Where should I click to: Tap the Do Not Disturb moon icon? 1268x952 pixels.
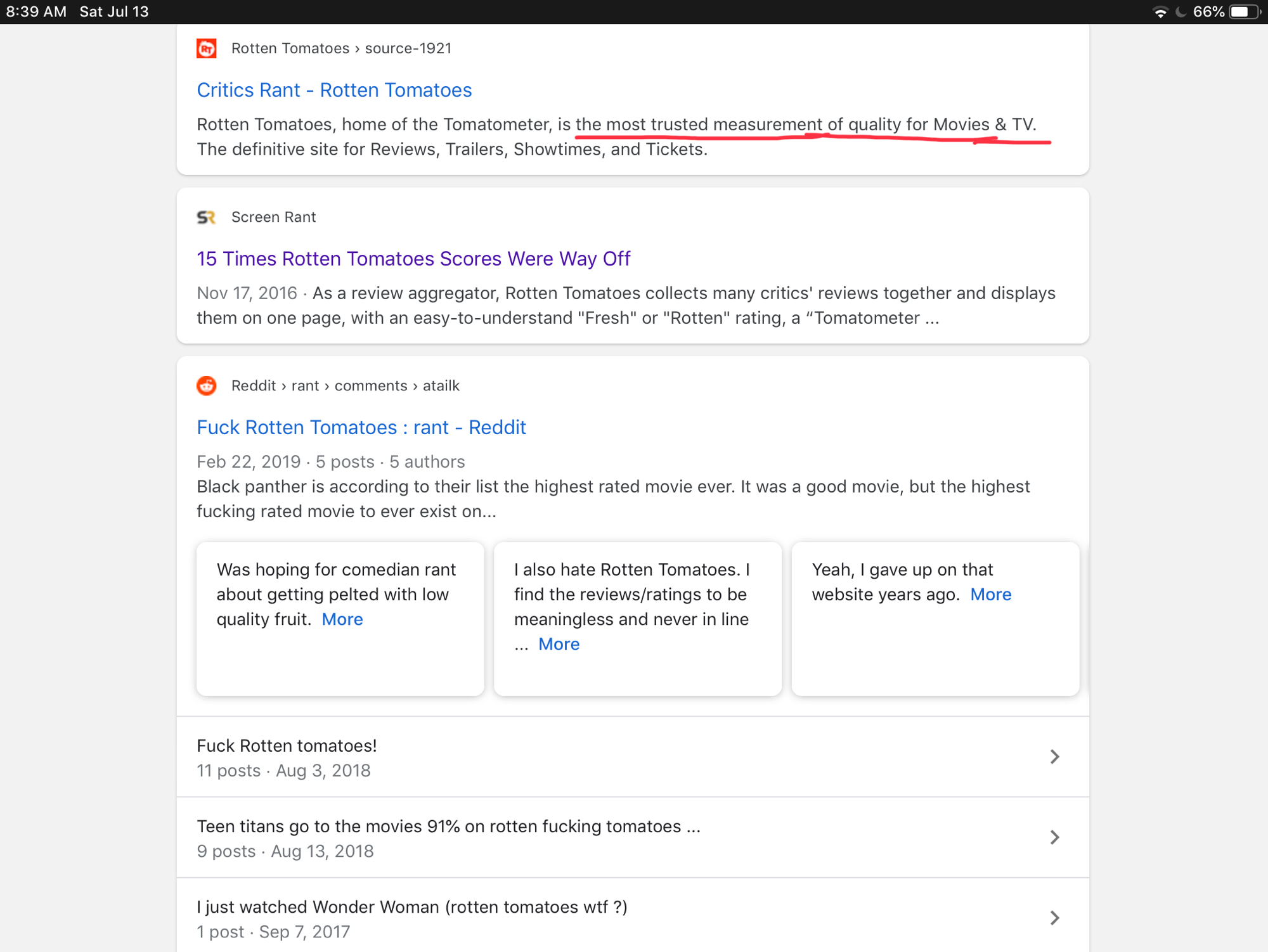point(1181,12)
